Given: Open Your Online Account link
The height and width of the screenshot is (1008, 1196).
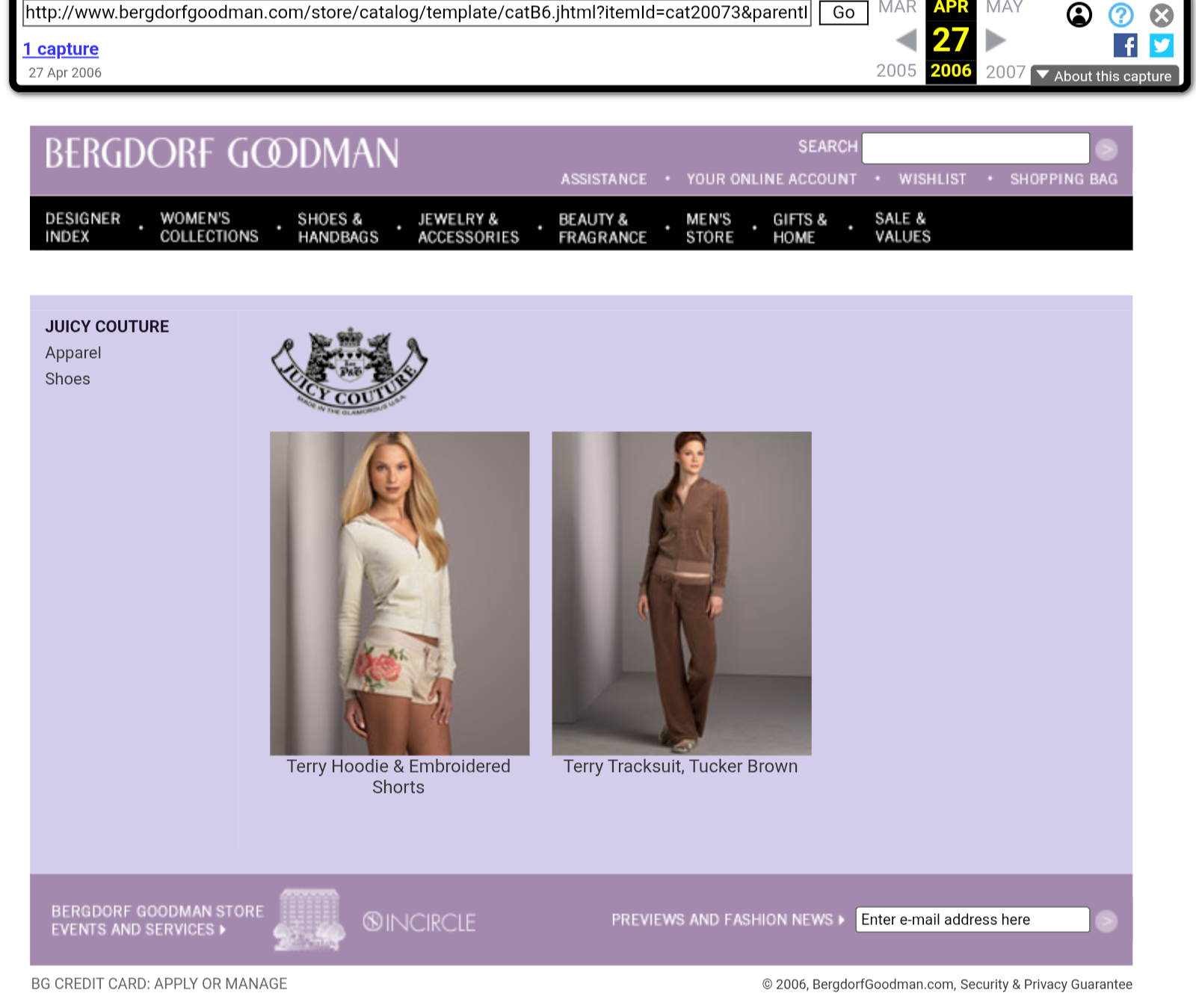Looking at the screenshot, I should (771, 179).
